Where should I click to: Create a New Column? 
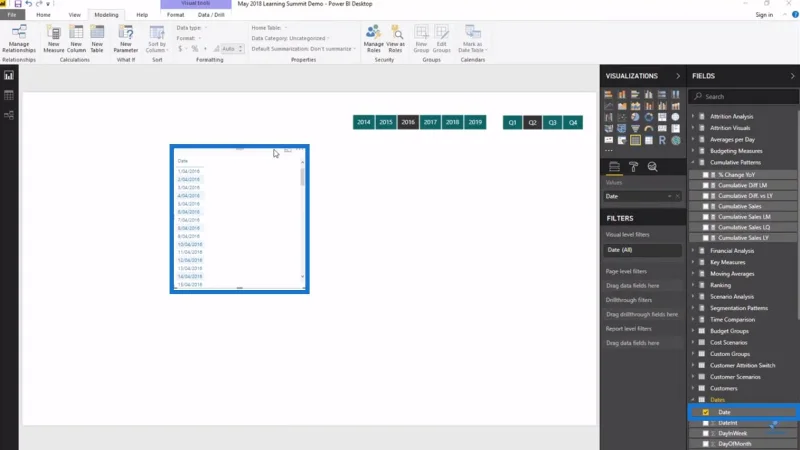click(76, 38)
